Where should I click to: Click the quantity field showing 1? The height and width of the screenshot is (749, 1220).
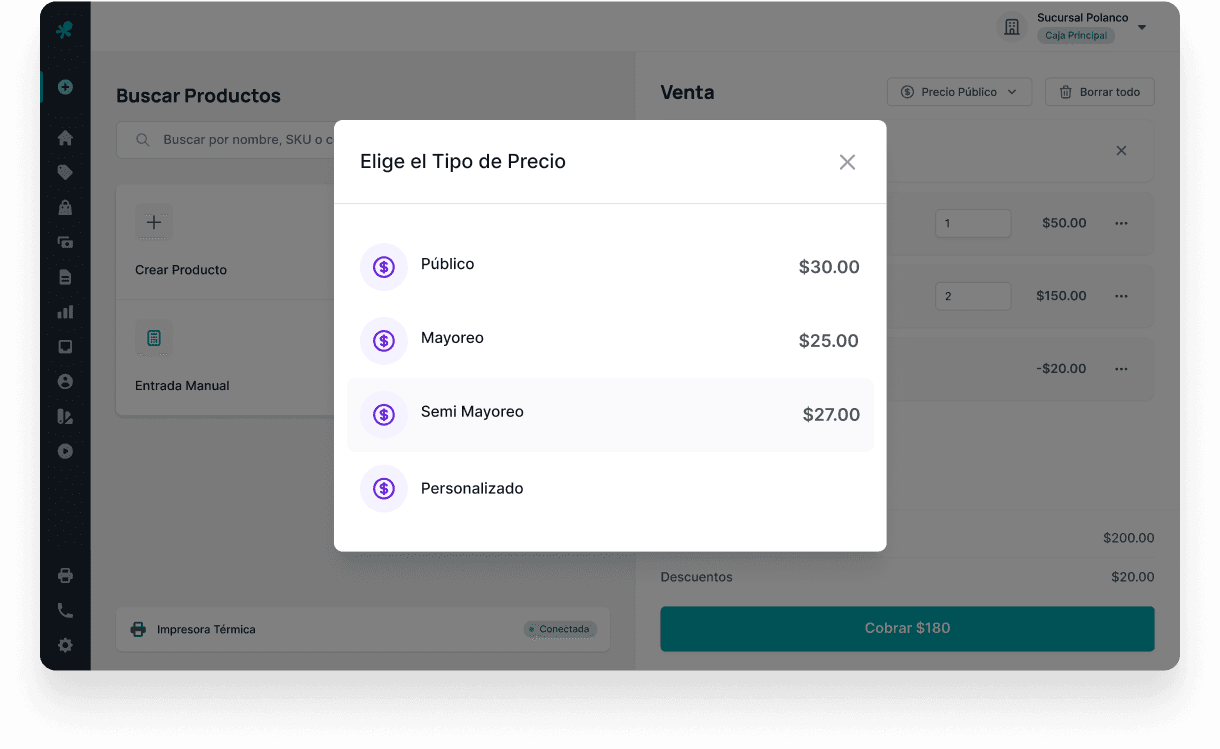click(x=972, y=223)
